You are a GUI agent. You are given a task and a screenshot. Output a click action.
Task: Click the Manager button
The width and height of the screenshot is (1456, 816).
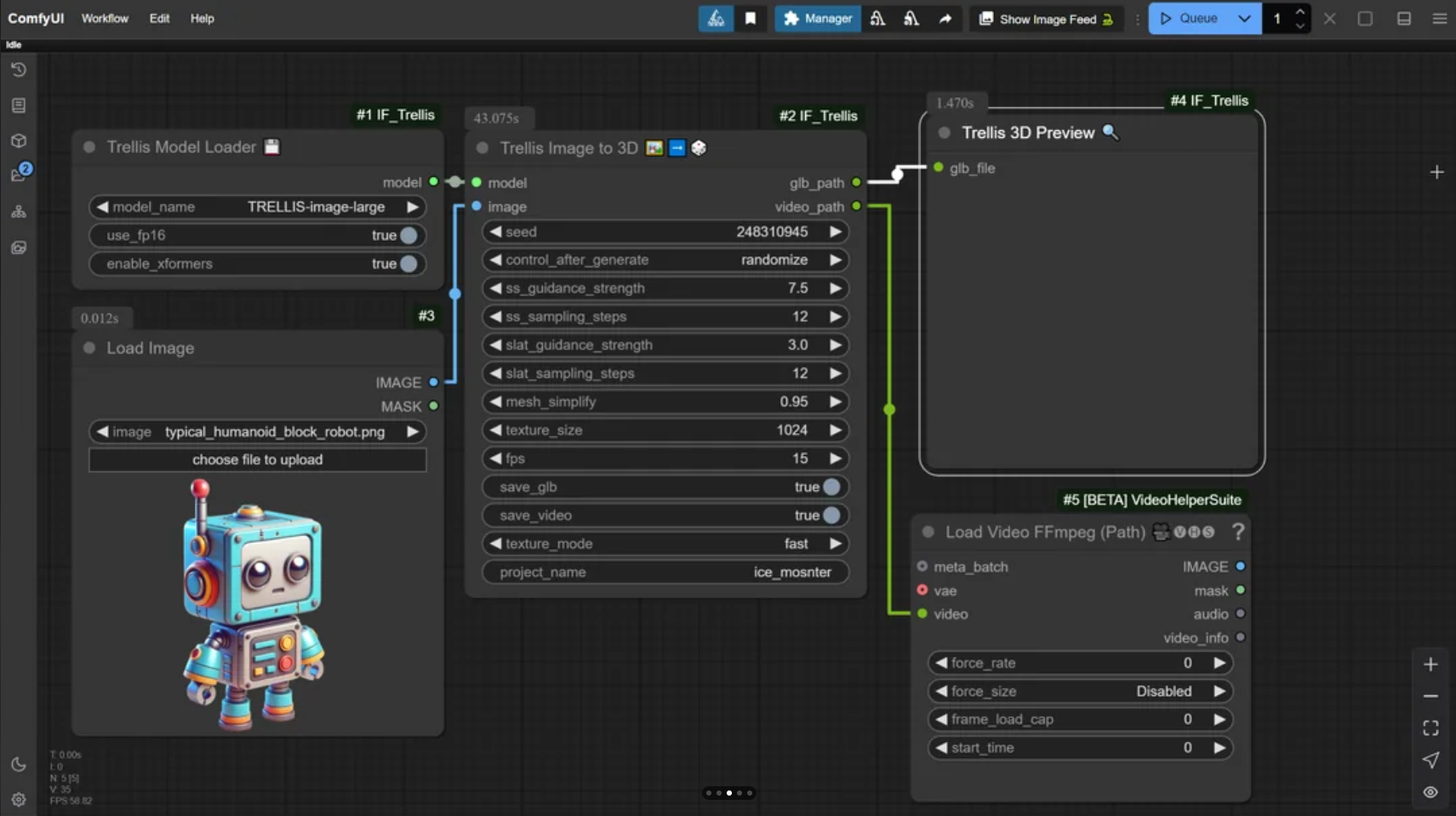[x=817, y=19]
